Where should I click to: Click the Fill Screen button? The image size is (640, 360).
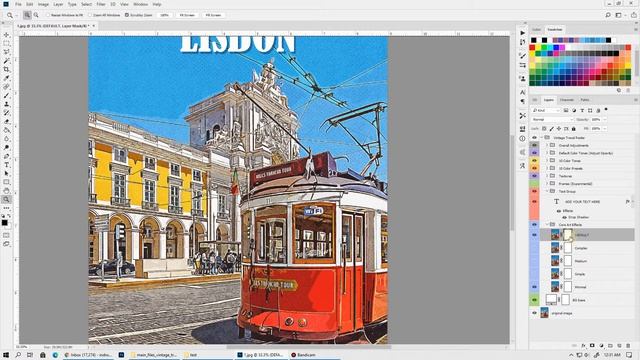point(213,15)
